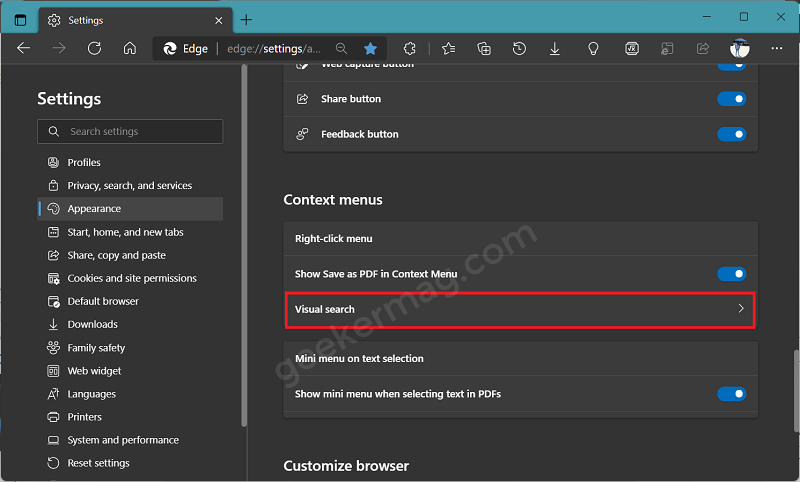Click the settings sidebar scrollbar
Screen dimensions: 800x482
[x=244, y=245]
